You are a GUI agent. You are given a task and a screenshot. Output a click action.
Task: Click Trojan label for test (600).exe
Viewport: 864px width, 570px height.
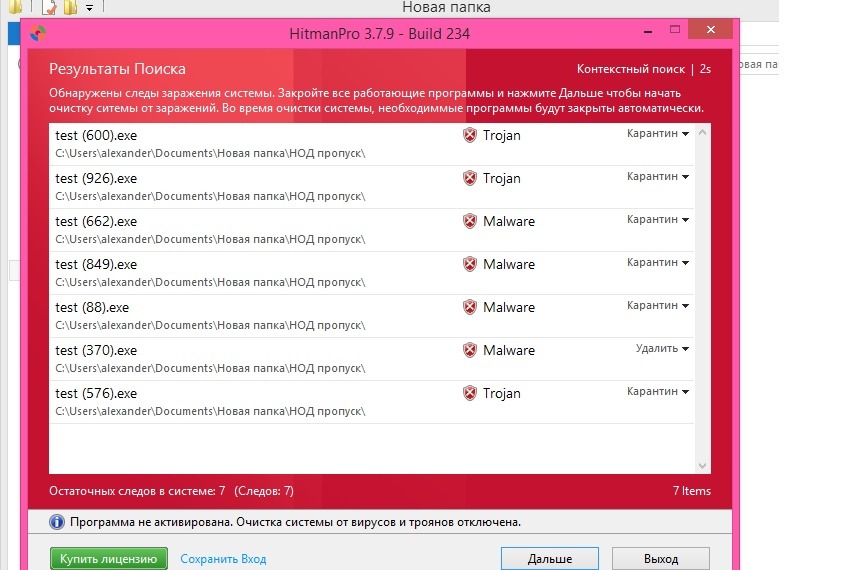501,135
